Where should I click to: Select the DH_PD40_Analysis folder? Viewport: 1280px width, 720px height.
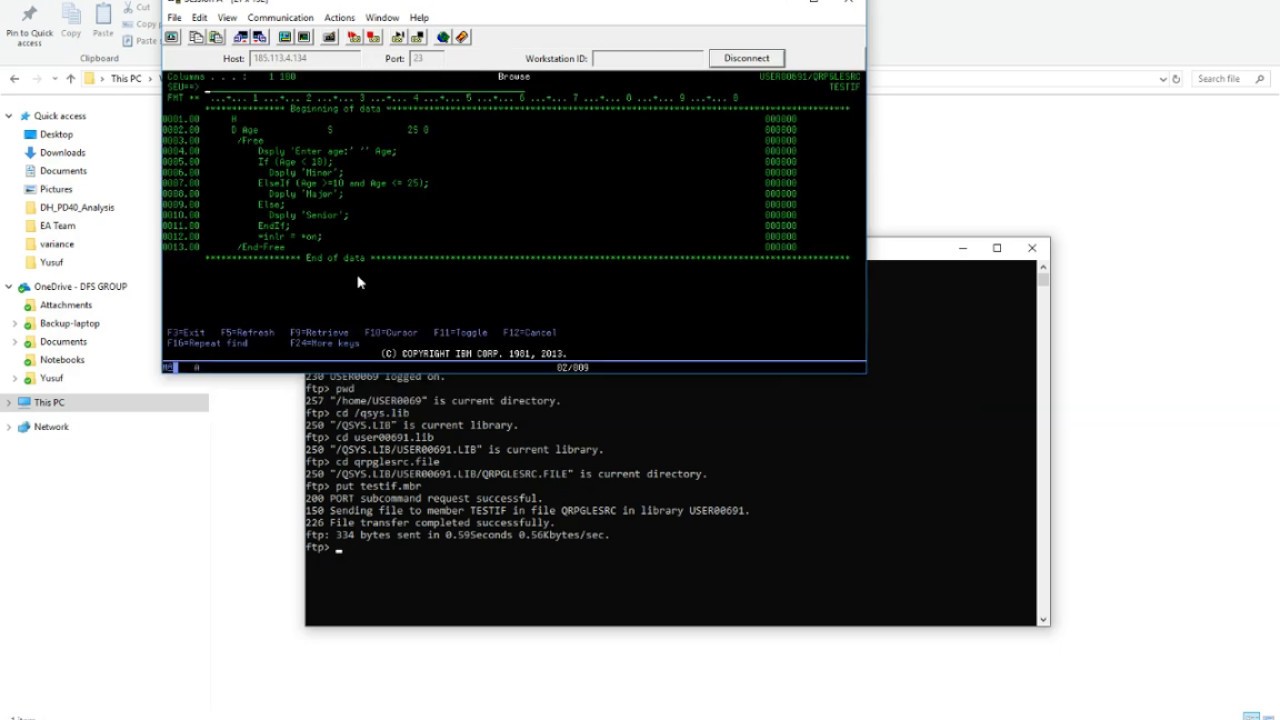77,207
